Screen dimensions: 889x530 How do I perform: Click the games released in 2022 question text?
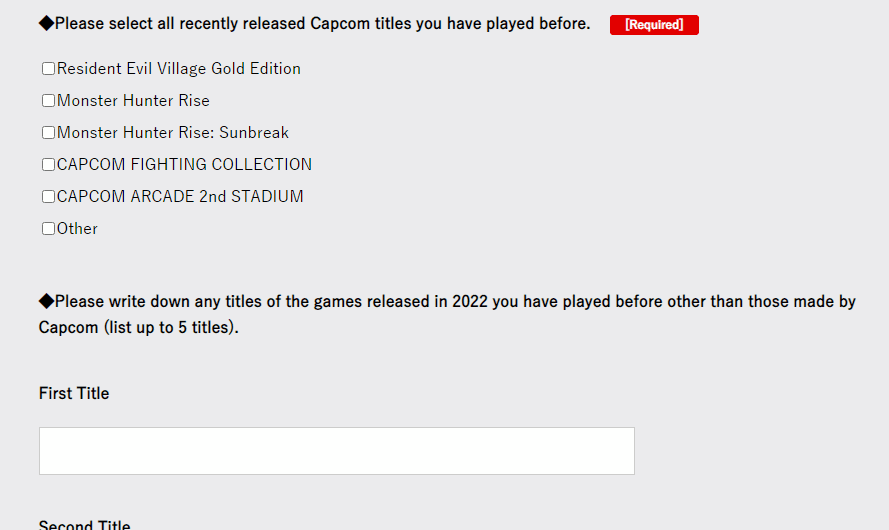(447, 315)
